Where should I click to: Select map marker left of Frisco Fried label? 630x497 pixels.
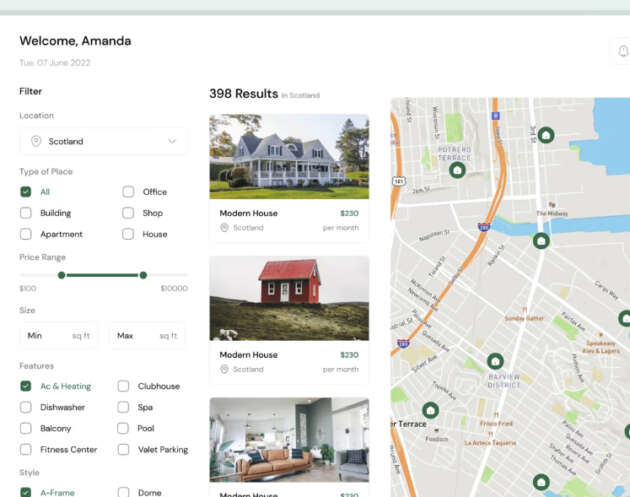tap(431, 410)
